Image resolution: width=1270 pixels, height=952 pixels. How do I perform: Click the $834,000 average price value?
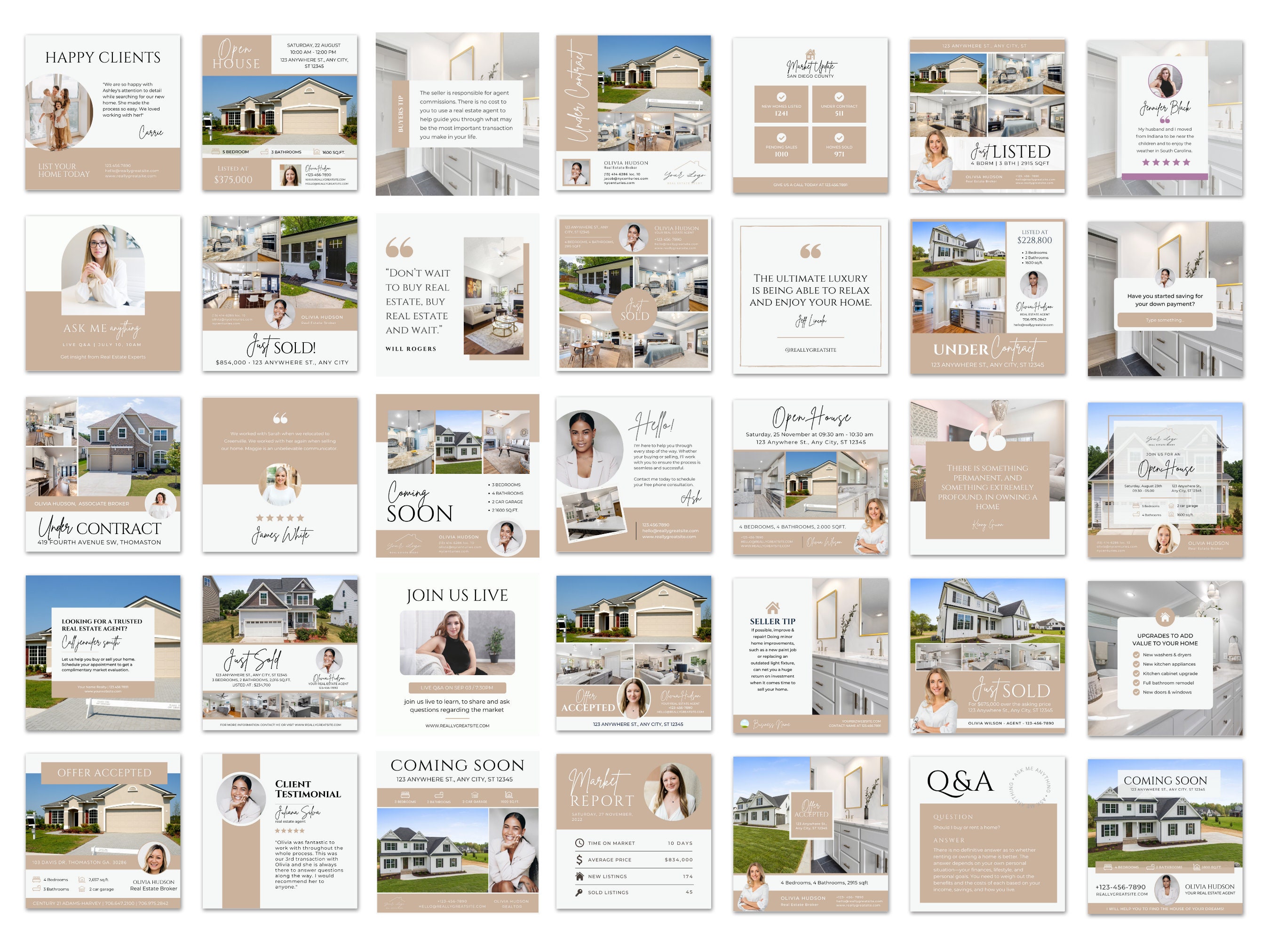678,859
